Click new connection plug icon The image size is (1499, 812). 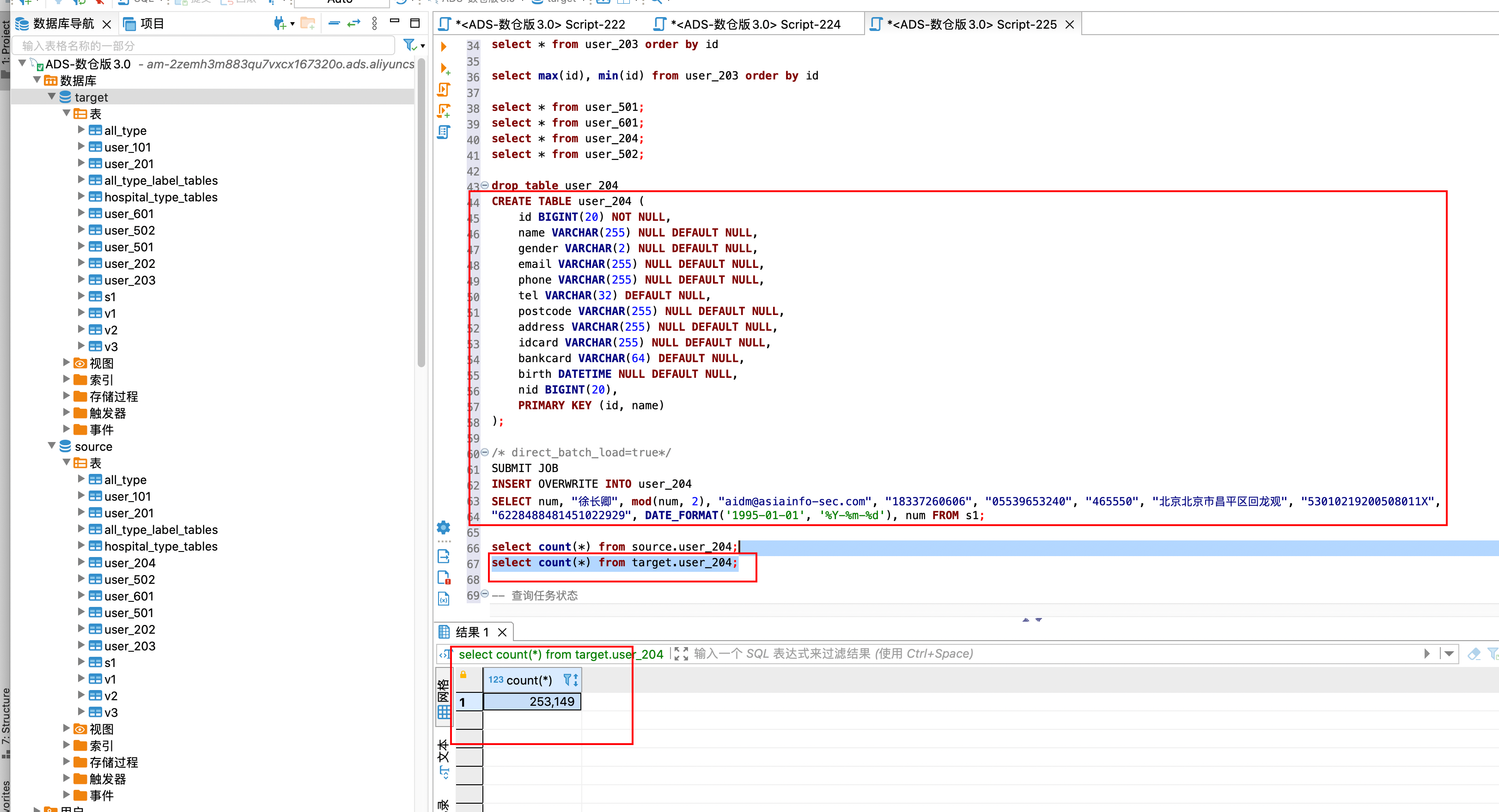tap(279, 23)
